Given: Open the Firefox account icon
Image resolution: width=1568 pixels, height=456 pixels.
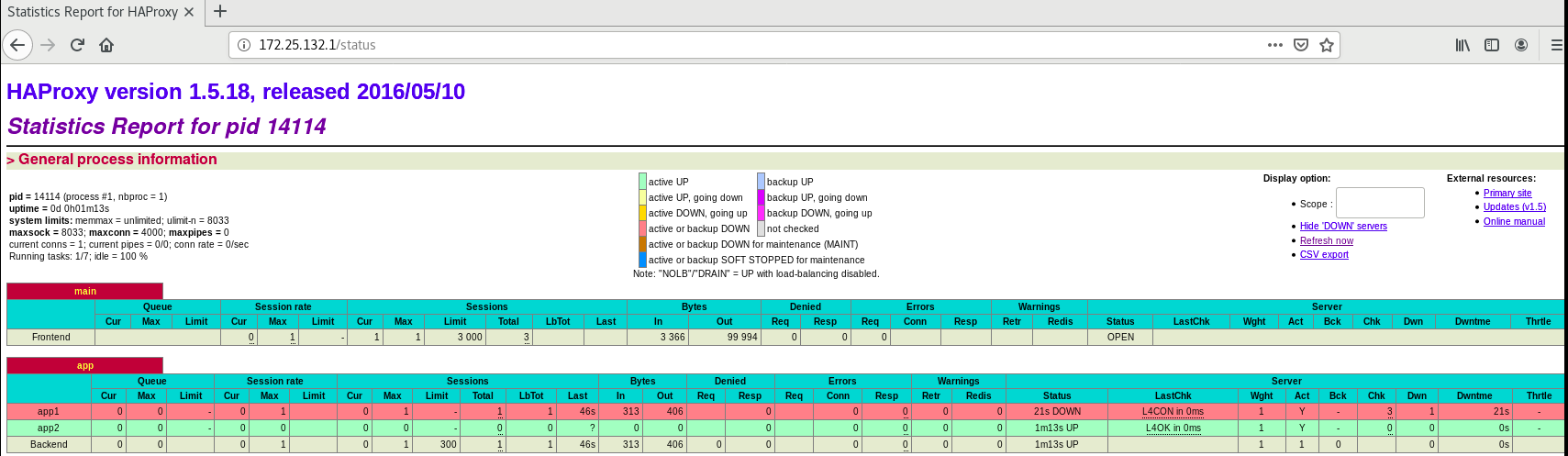Looking at the screenshot, I should point(1521,45).
